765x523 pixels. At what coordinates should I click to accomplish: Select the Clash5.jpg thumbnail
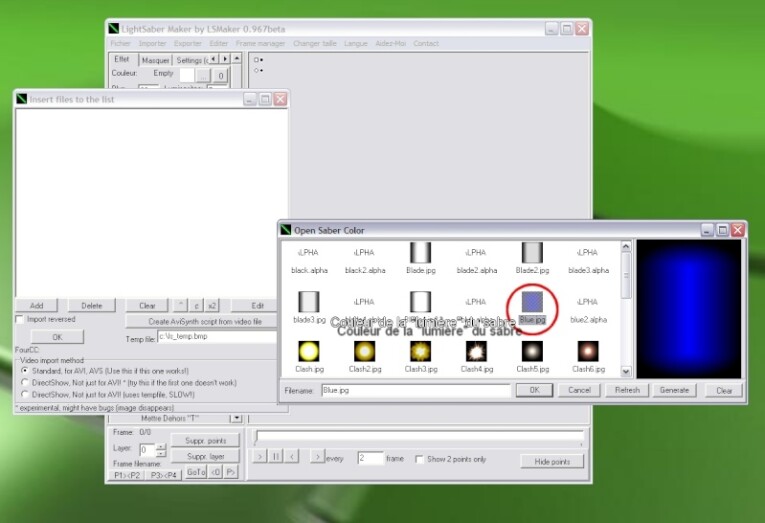[x=532, y=351]
